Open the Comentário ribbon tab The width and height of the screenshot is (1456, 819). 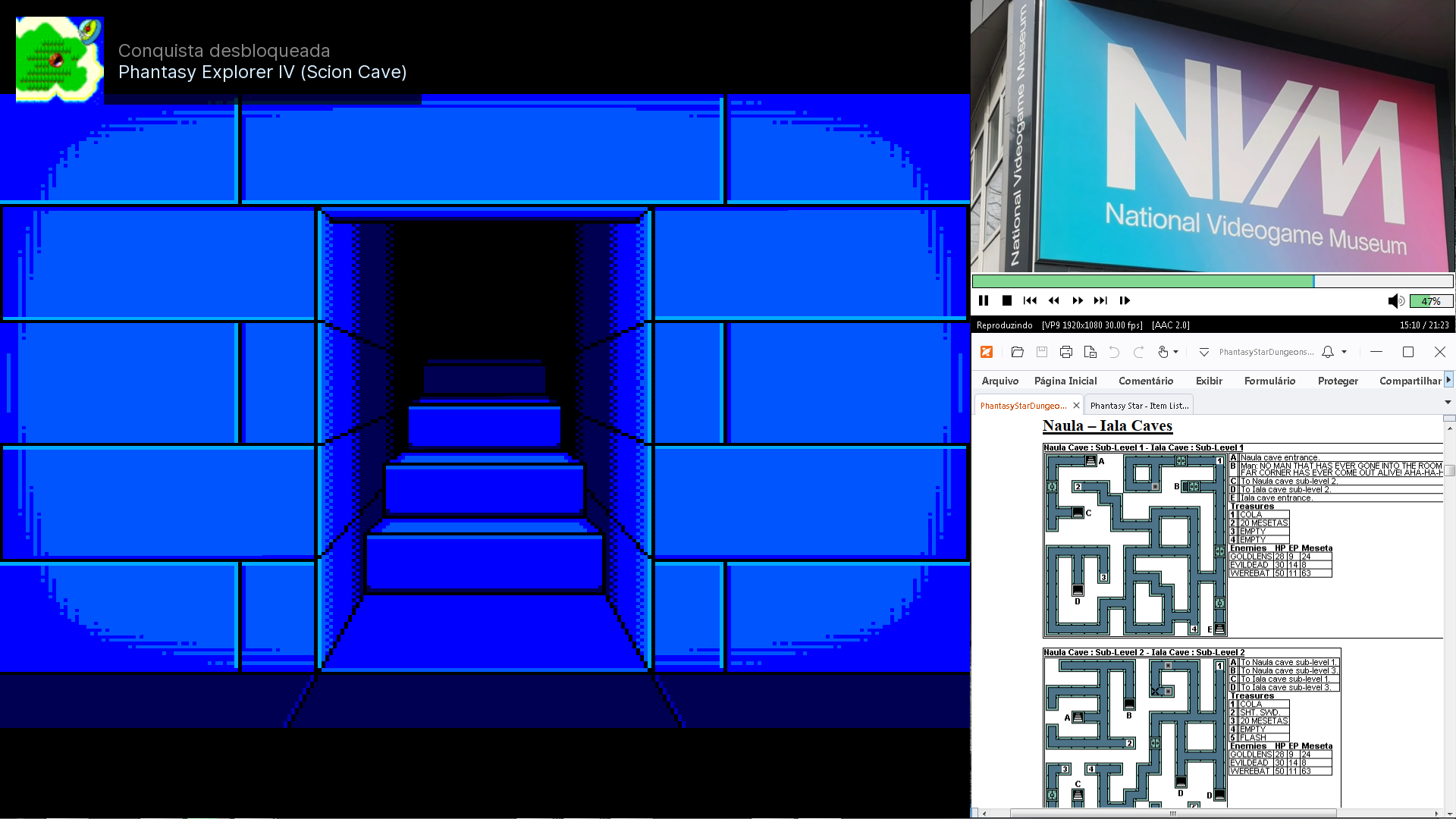point(1146,381)
